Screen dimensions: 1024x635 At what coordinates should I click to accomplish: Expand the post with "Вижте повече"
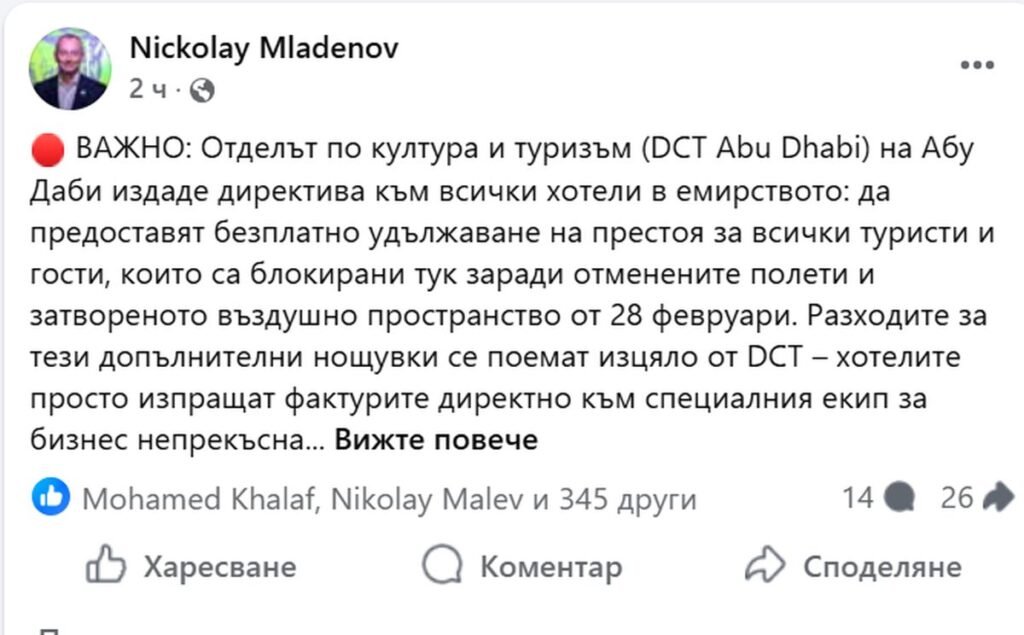[436, 439]
